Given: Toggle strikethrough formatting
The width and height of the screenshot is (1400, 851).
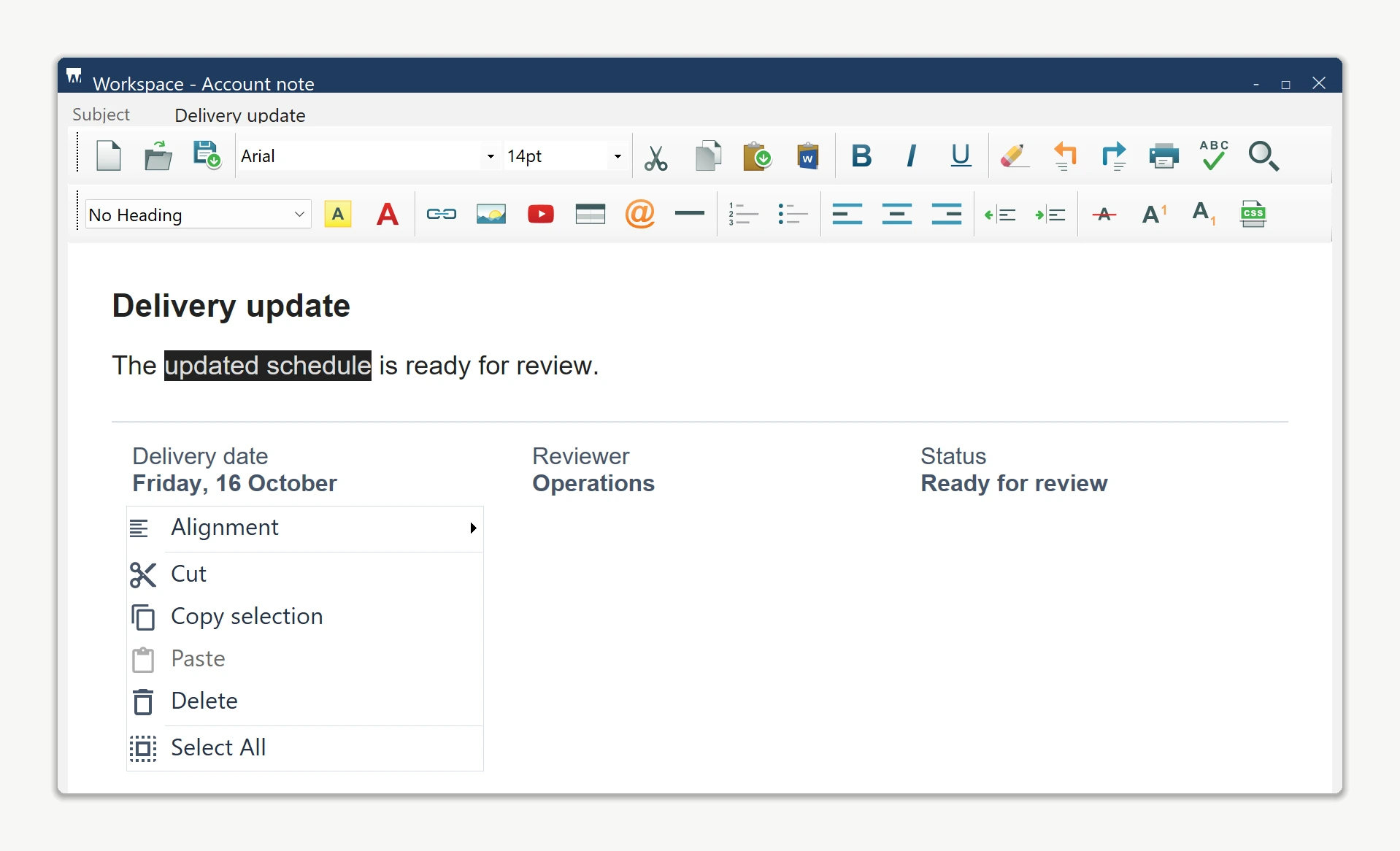Looking at the screenshot, I should [1104, 214].
